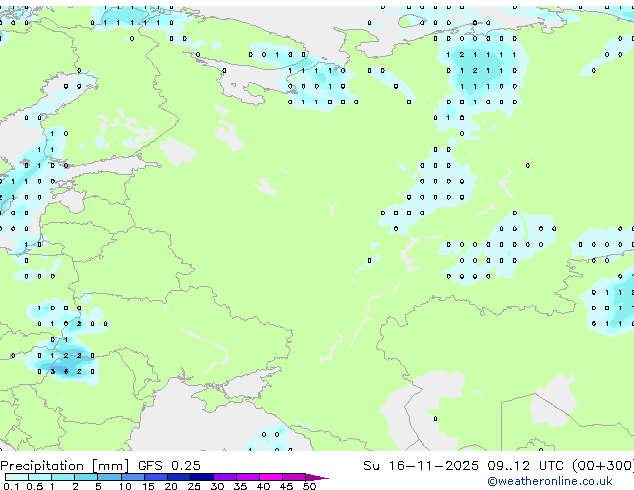The width and height of the screenshot is (634, 490).
Task: Click the legend label '20'
Action: pyautogui.click(x=171, y=486)
